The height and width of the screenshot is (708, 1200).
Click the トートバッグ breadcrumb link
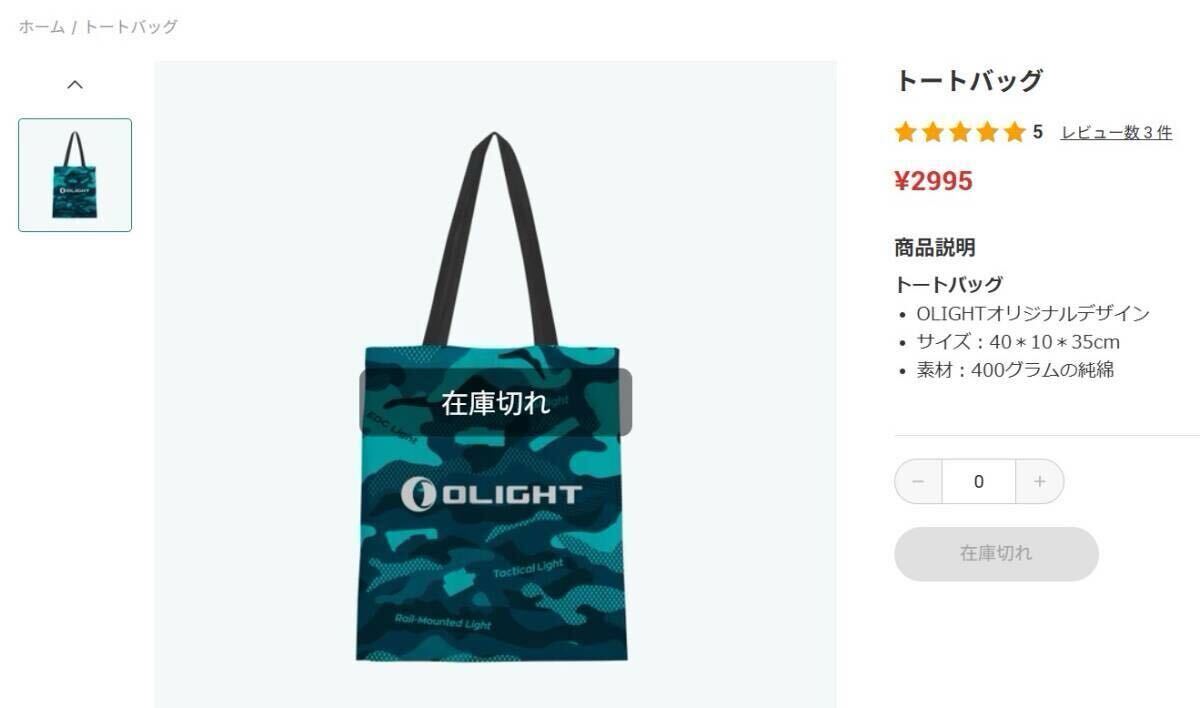pyautogui.click(x=130, y=27)
